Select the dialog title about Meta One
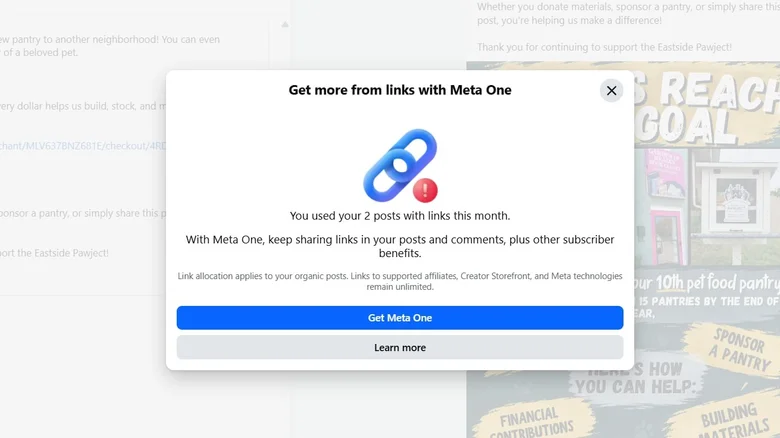This screenshot has height=438, width=780. coord(400,90)
